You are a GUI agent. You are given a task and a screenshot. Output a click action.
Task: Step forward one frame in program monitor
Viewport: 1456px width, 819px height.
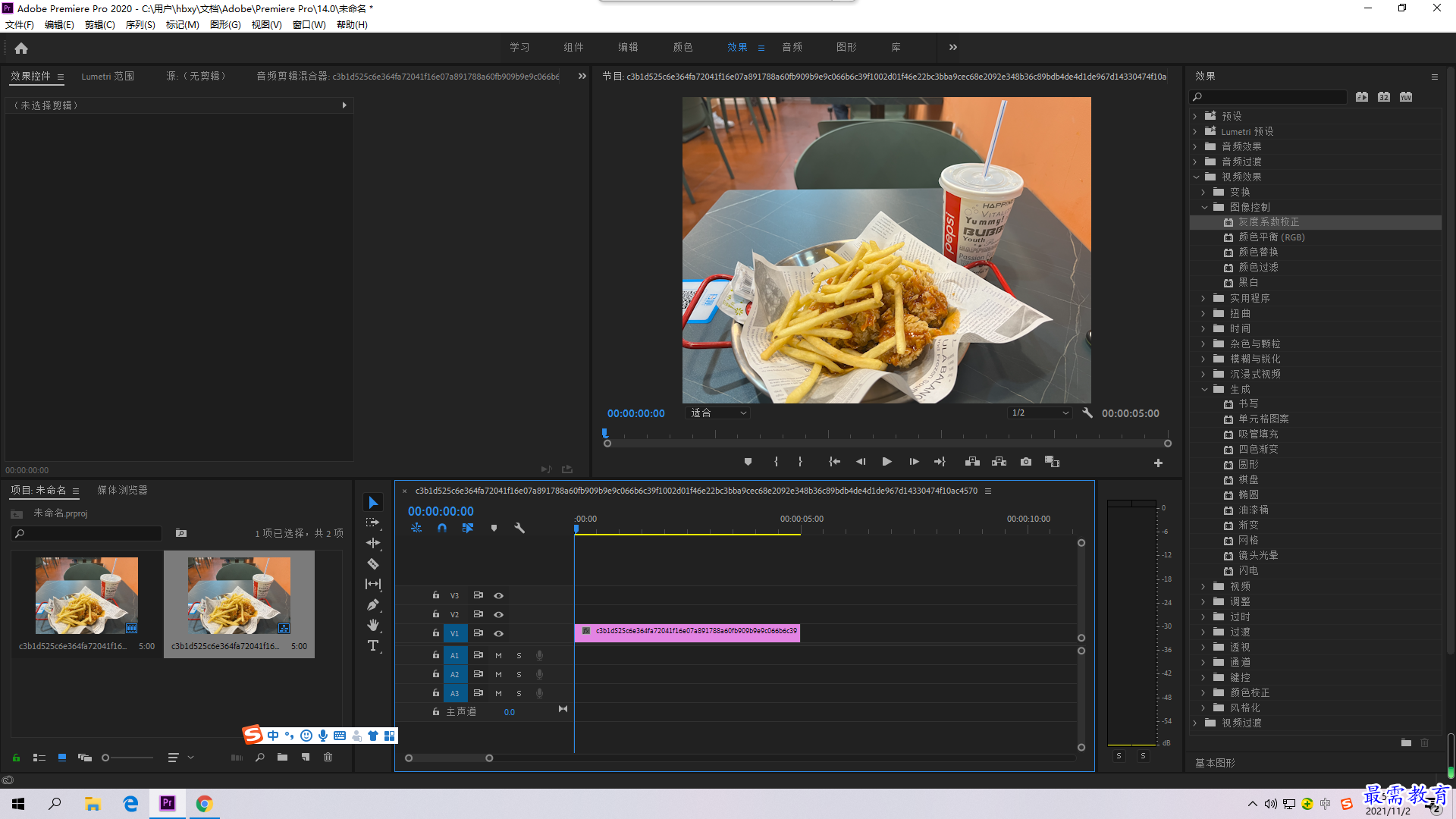(x=914, y=462)
